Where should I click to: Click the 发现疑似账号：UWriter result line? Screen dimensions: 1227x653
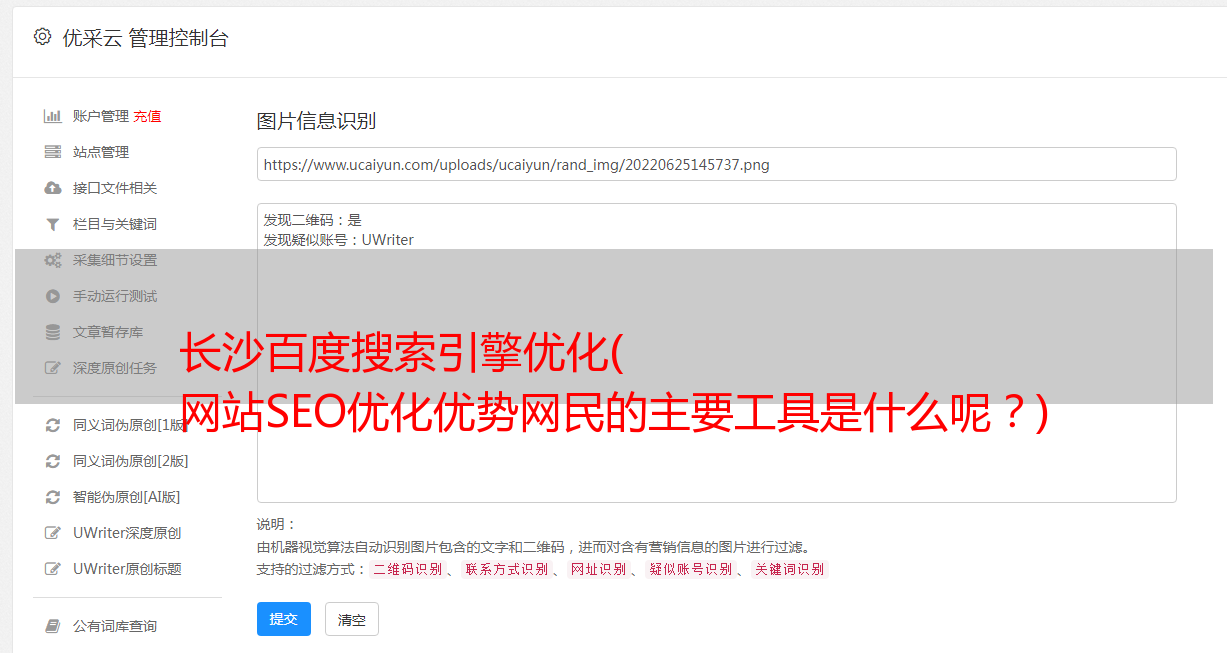[338, 240]
